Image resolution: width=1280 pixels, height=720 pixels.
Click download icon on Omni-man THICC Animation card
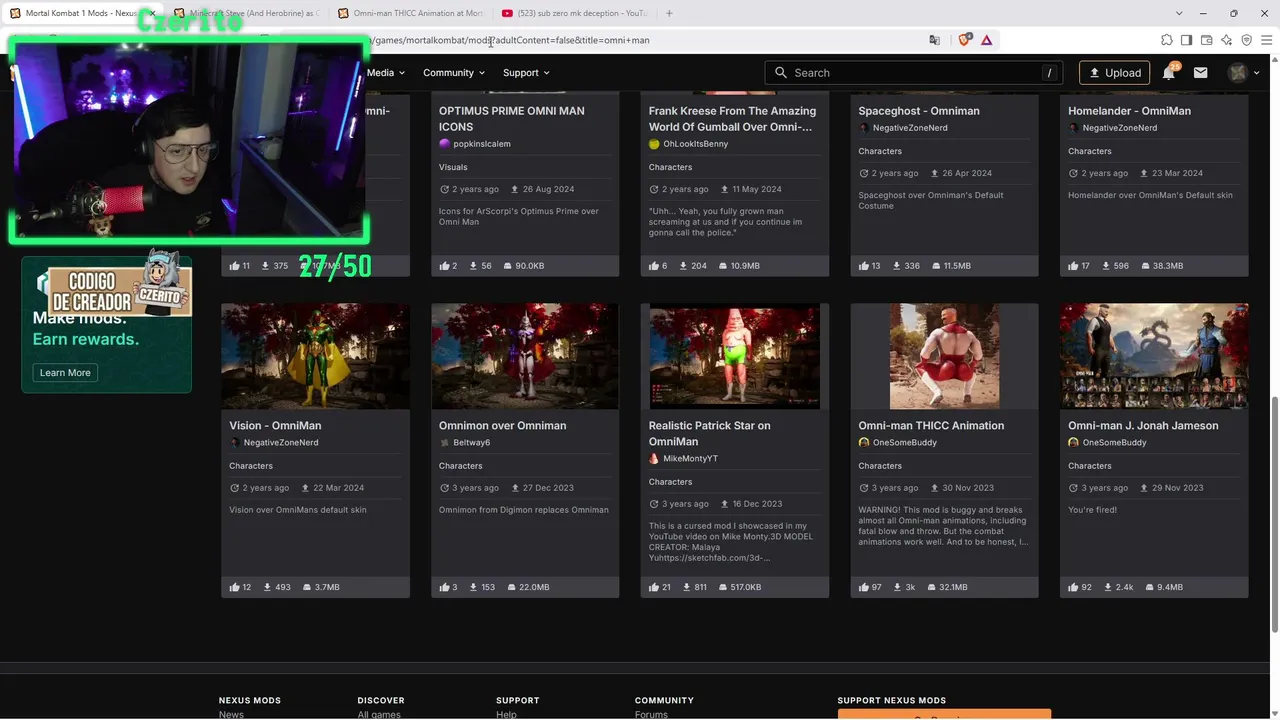click(897, 587)
